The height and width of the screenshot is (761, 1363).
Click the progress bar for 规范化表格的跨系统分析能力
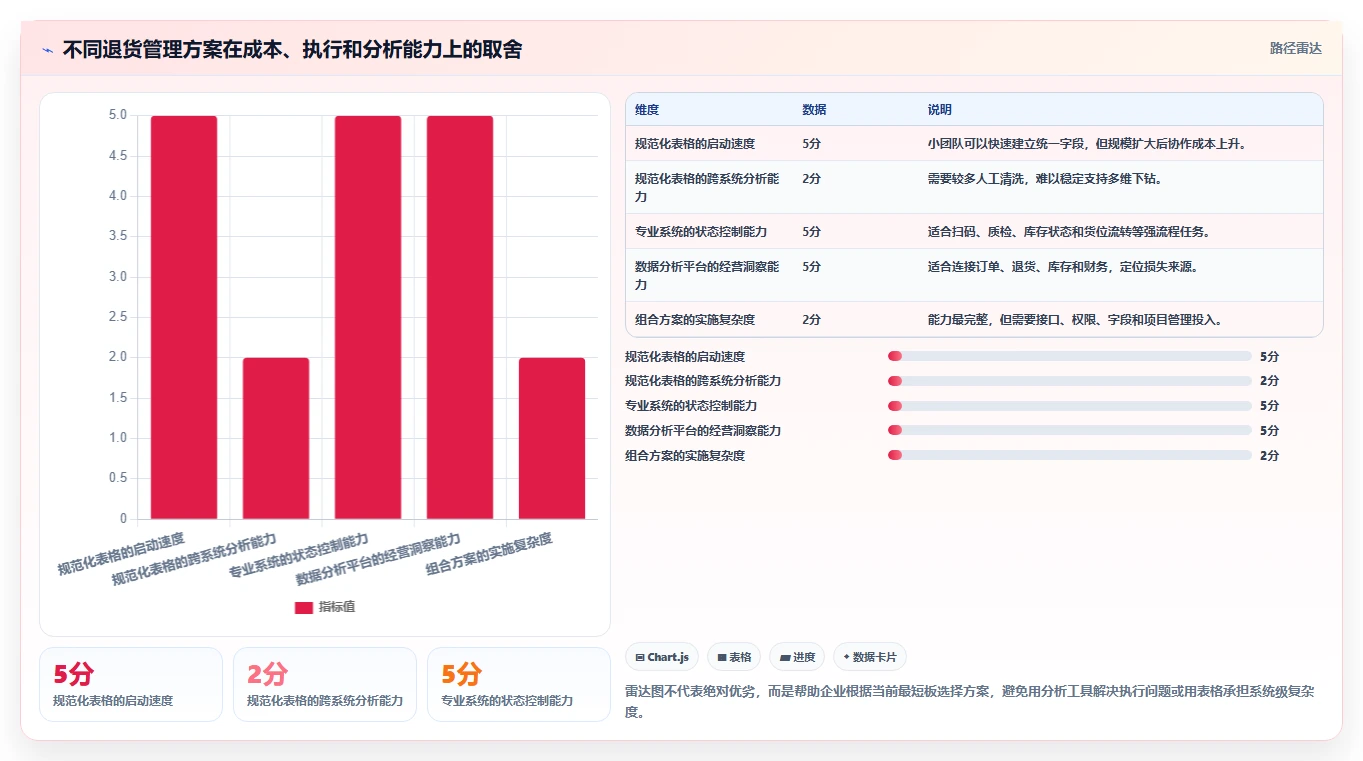pyautogui.click(x=1069, y=381)
